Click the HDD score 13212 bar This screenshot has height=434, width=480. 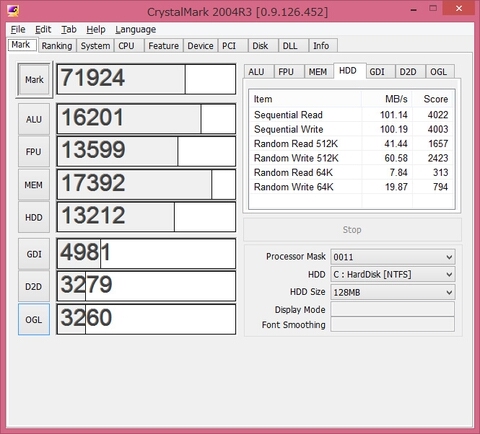[x=146, y=217]
